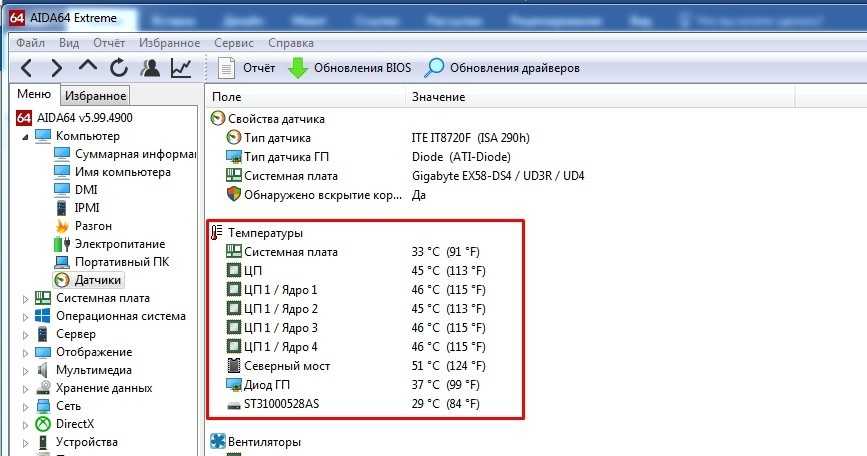Switch to the Избранное tab
This screenshot has width=867, height=456.
95,95
